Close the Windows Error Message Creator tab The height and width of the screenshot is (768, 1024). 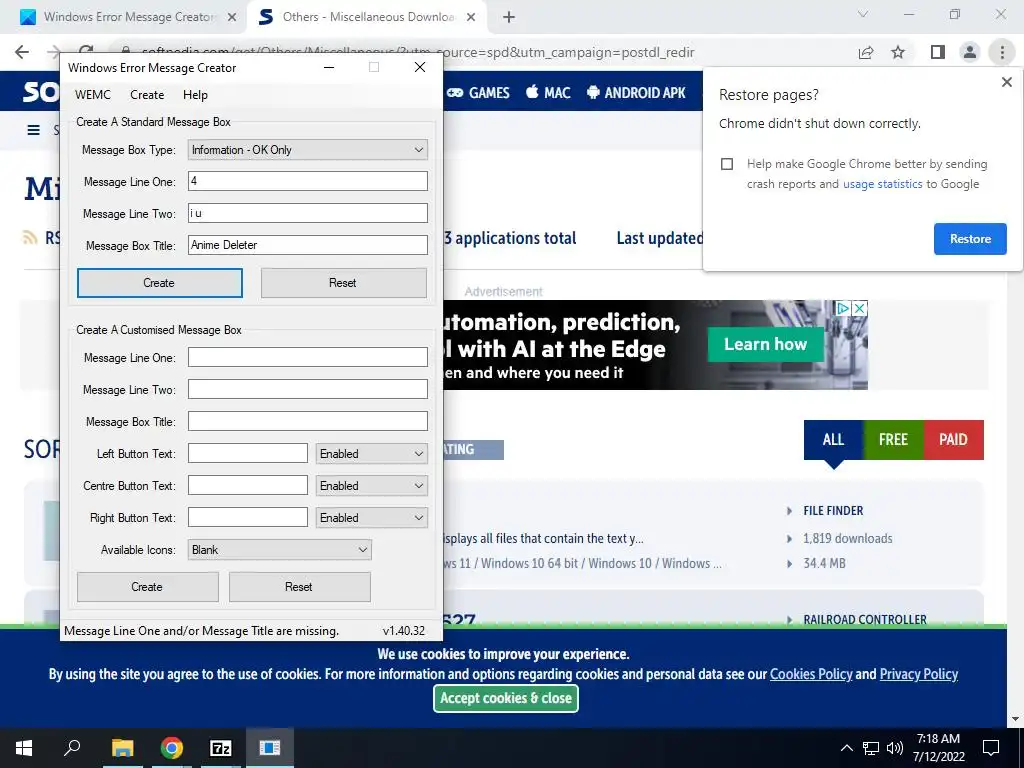click(x=232, y=18)
